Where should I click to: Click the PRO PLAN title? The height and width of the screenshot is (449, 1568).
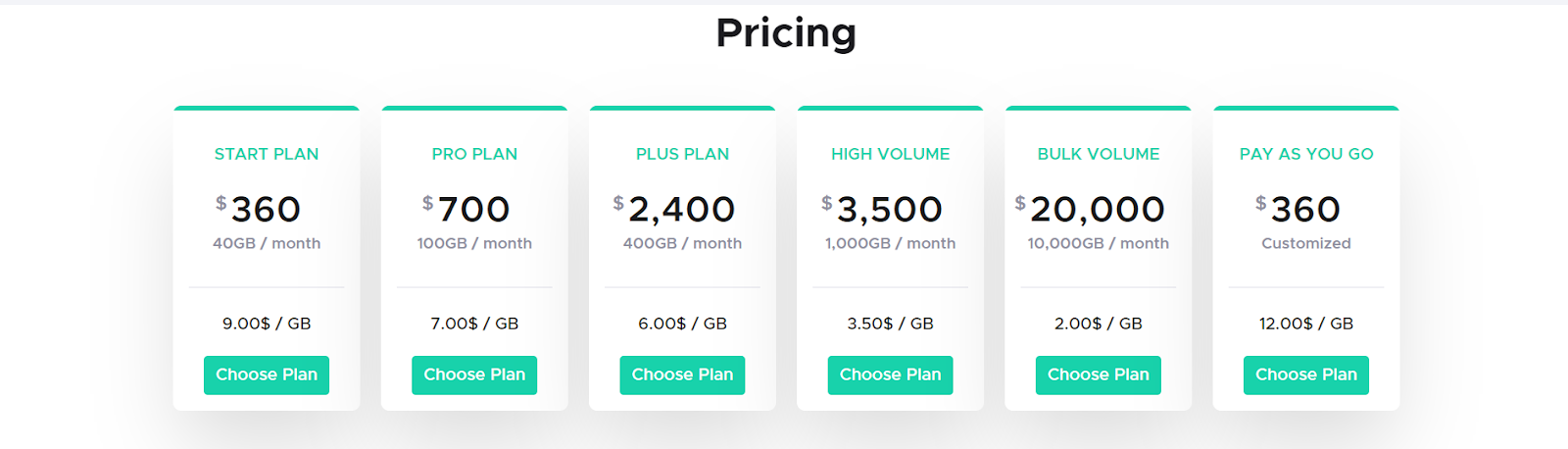pyautogui.click(x=474, y=154)
